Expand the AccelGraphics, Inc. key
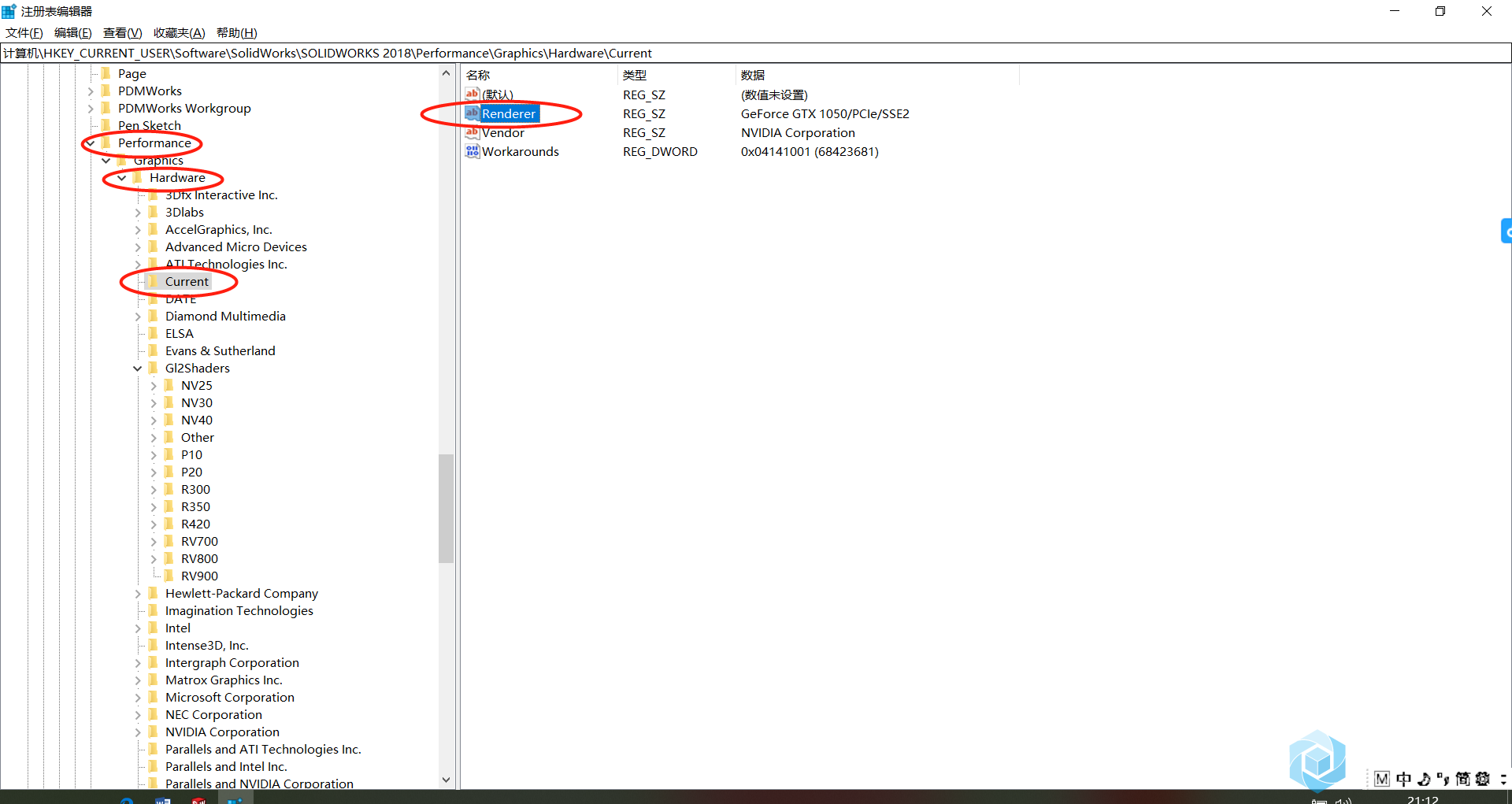This screenshot has height=804, width=1512. (x=138, y=230)
